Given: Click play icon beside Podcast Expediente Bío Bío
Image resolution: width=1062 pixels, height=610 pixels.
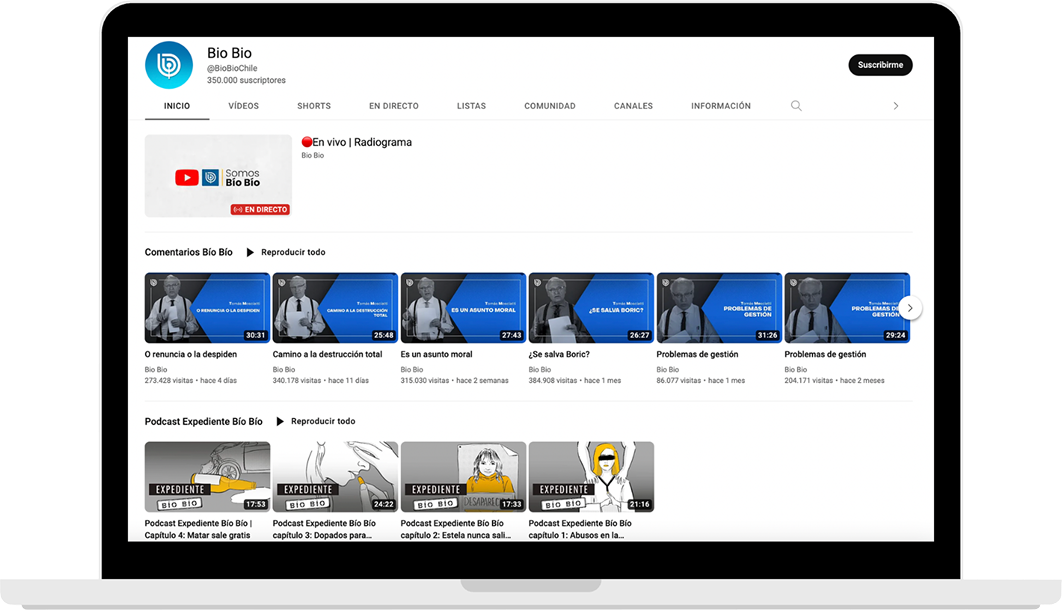Looking at the screenshot, I should [280, 422].
